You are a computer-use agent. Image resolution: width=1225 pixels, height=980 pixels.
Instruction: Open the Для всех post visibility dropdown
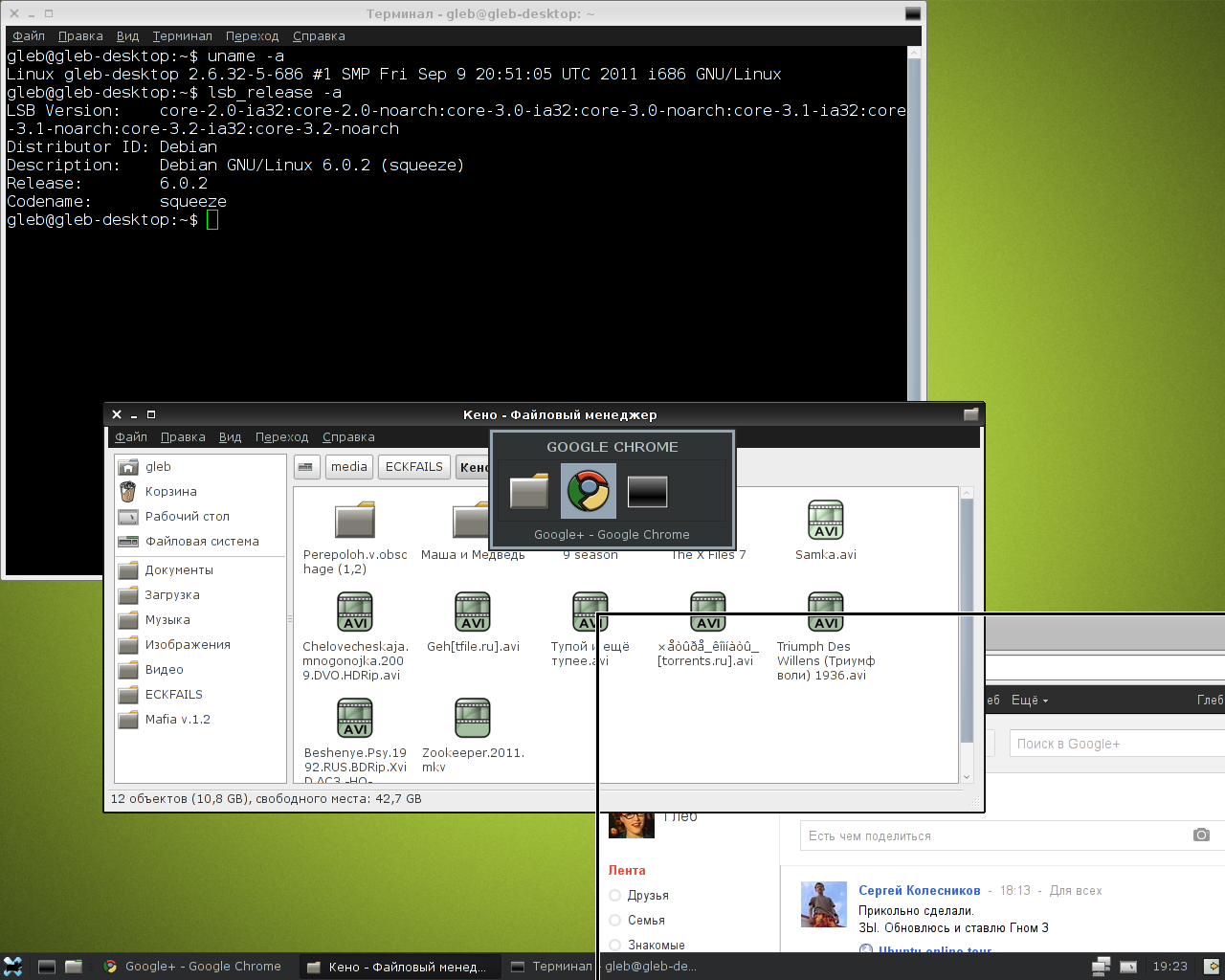pyautogui.click(x=1075, y=891)
